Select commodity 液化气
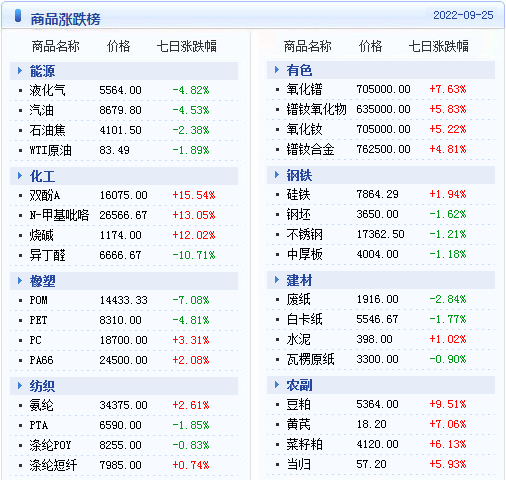Viewport: 506px width, 480px height. tap(47, 90)
